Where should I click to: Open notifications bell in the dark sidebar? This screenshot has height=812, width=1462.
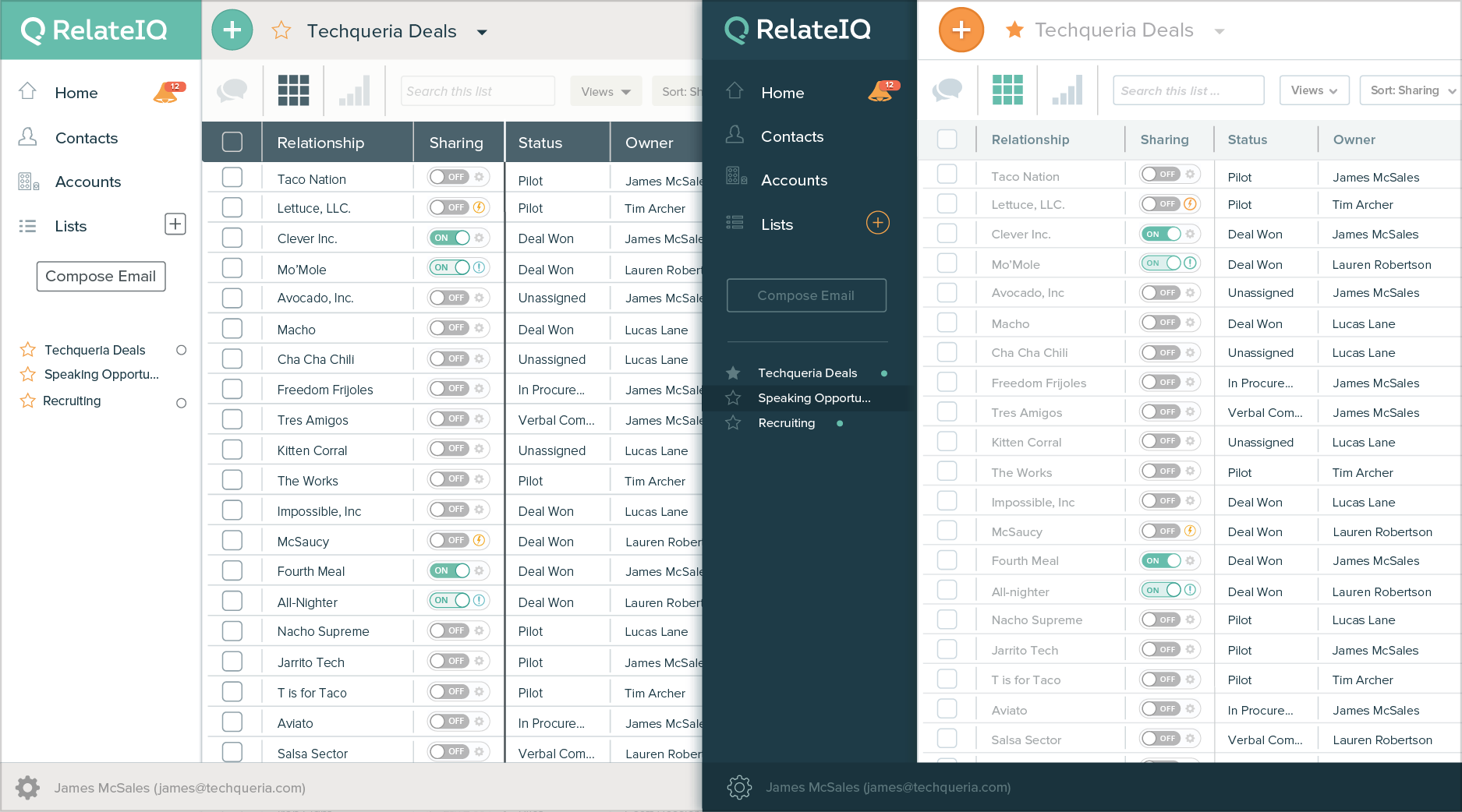882,92
